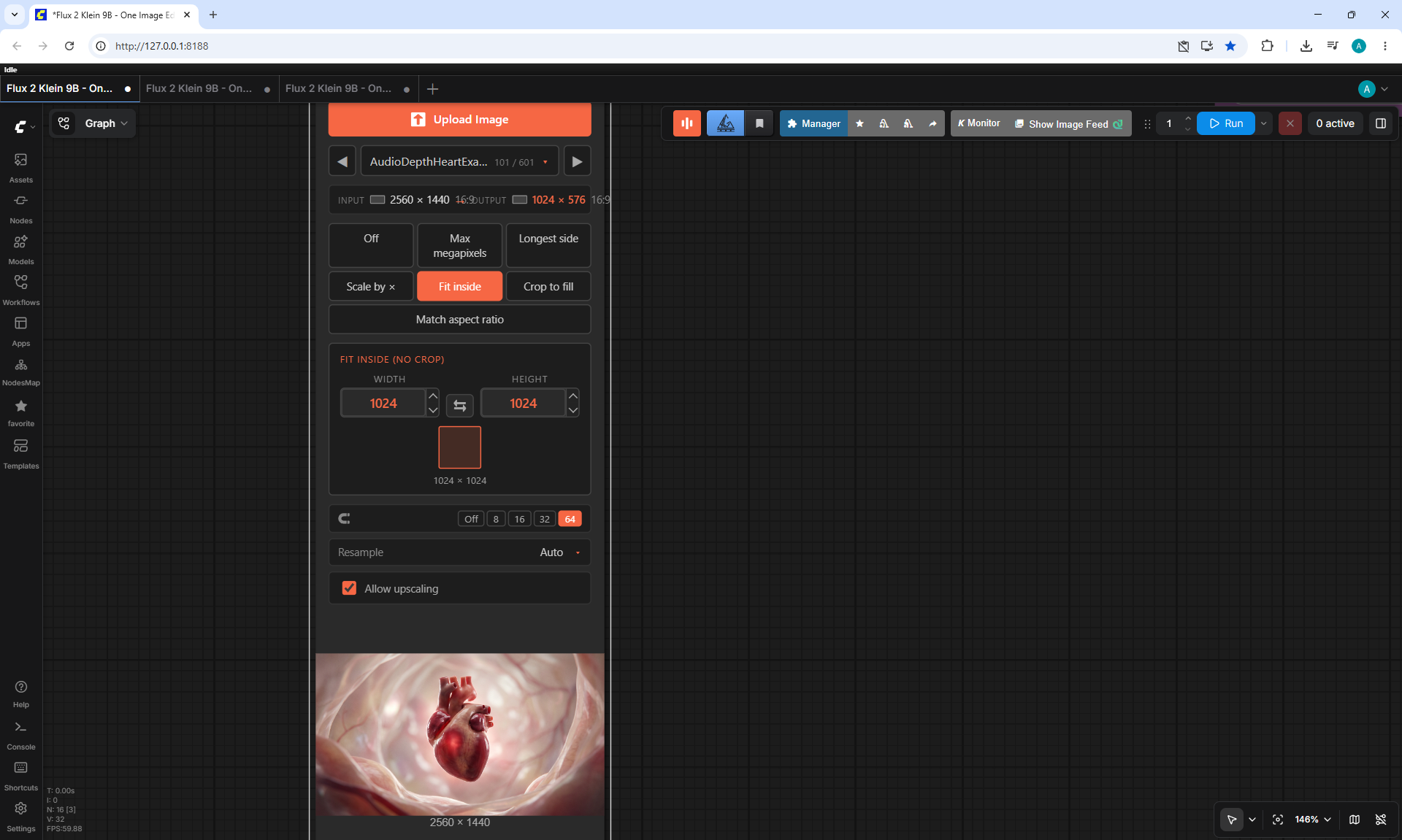Open the keyboard Shortcuts panel
Viewport: 1402px width, 840px height.
point(21,776)
